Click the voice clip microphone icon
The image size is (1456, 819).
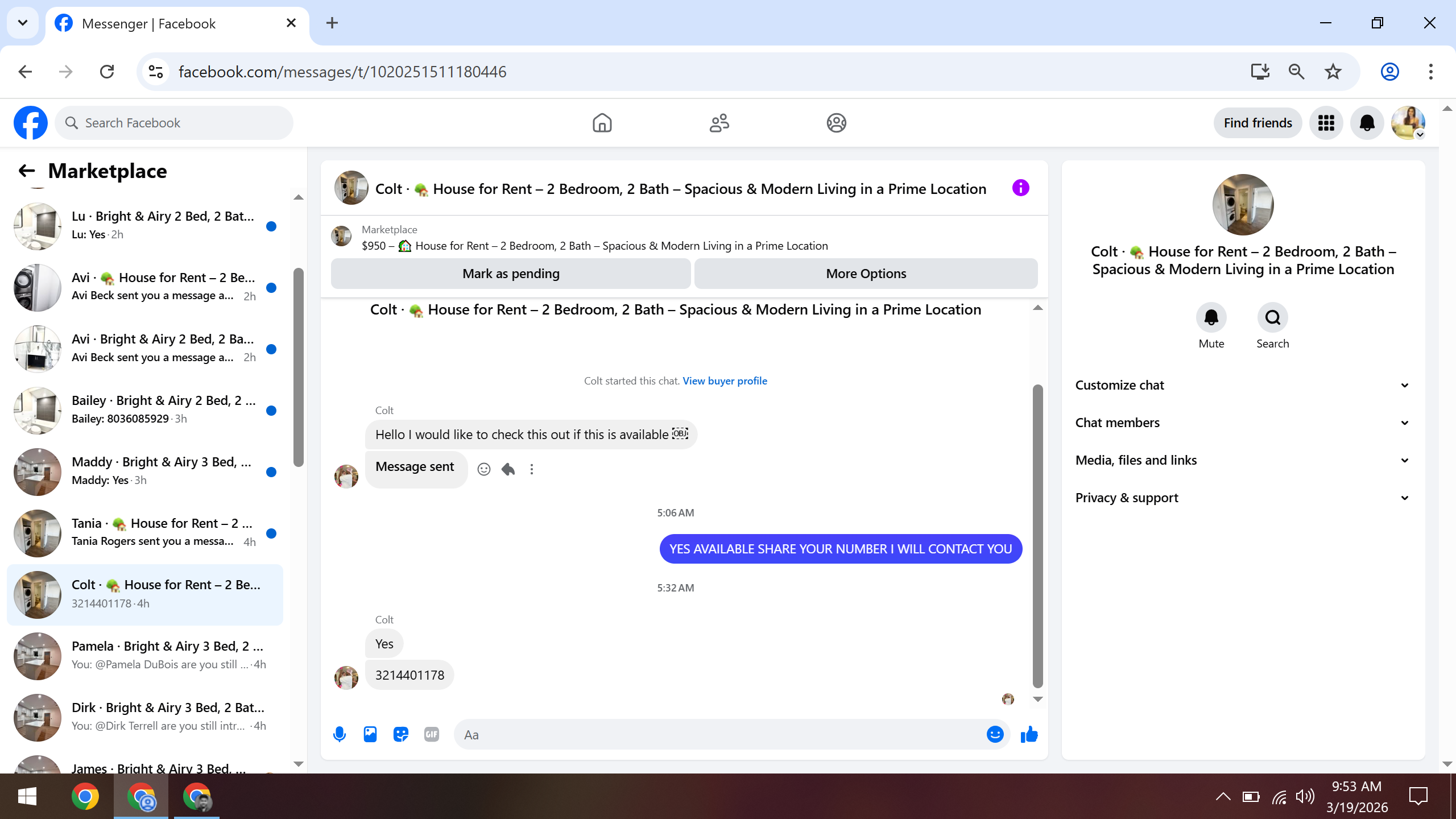click(340, 734)
